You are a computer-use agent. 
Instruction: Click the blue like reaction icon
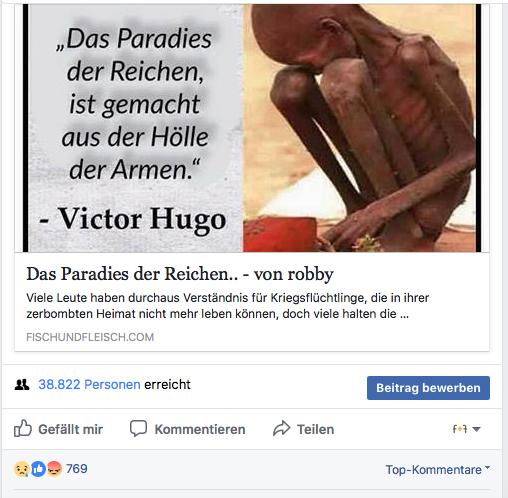[38, 469]
